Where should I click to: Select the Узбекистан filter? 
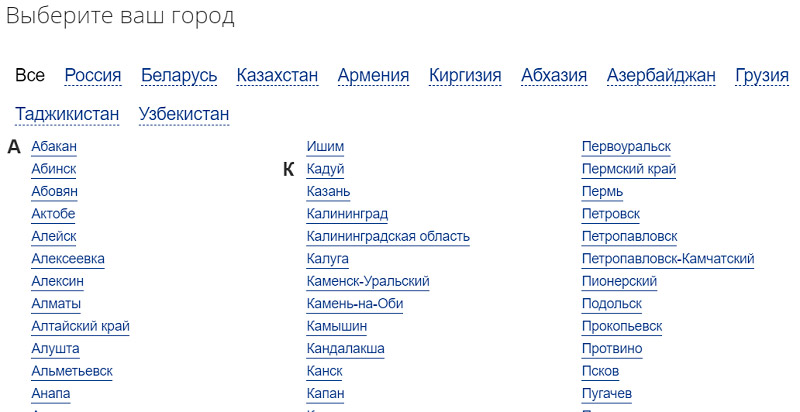pos(184,114)
